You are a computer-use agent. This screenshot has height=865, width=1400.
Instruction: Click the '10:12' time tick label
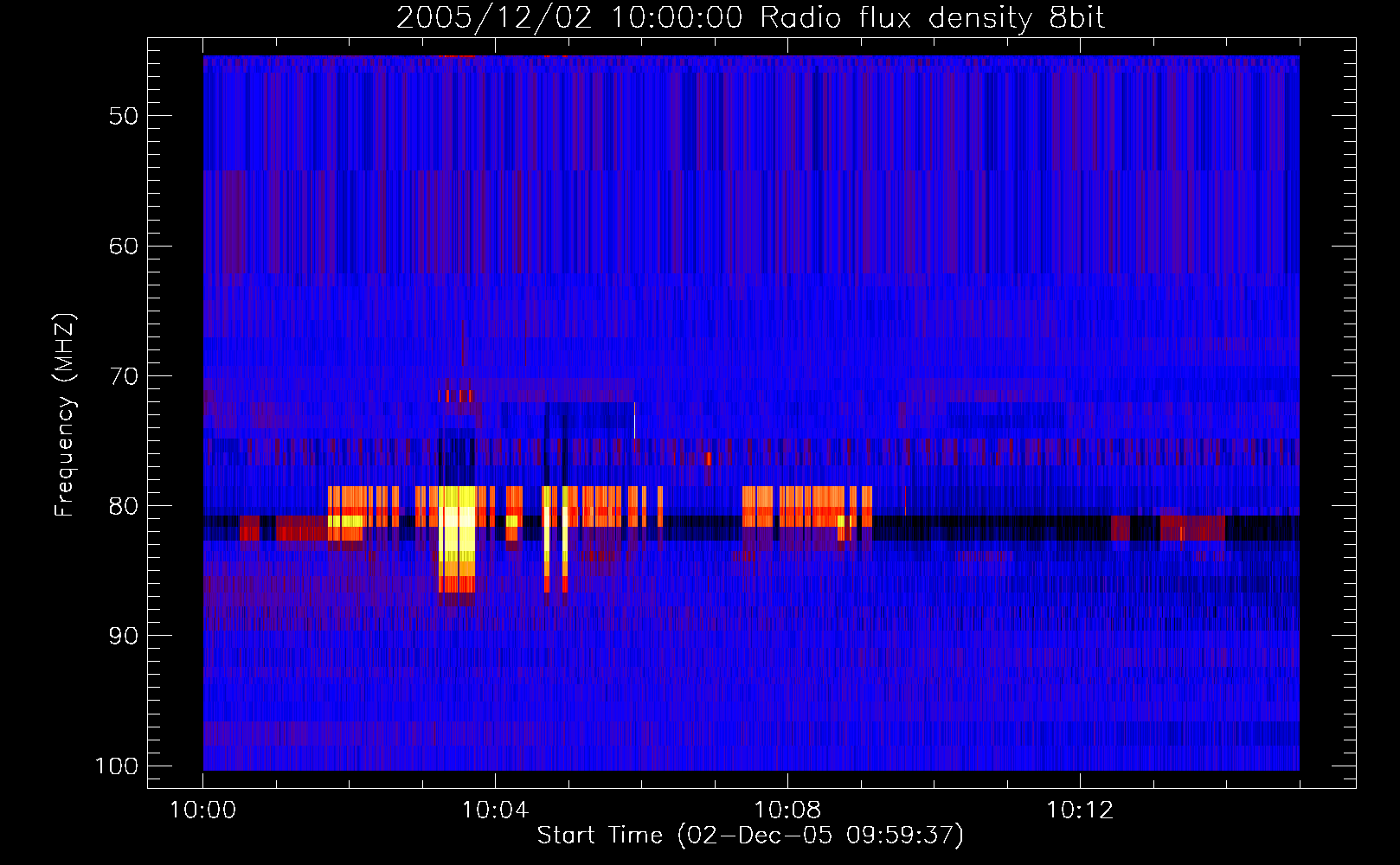tap(1080, 811)
